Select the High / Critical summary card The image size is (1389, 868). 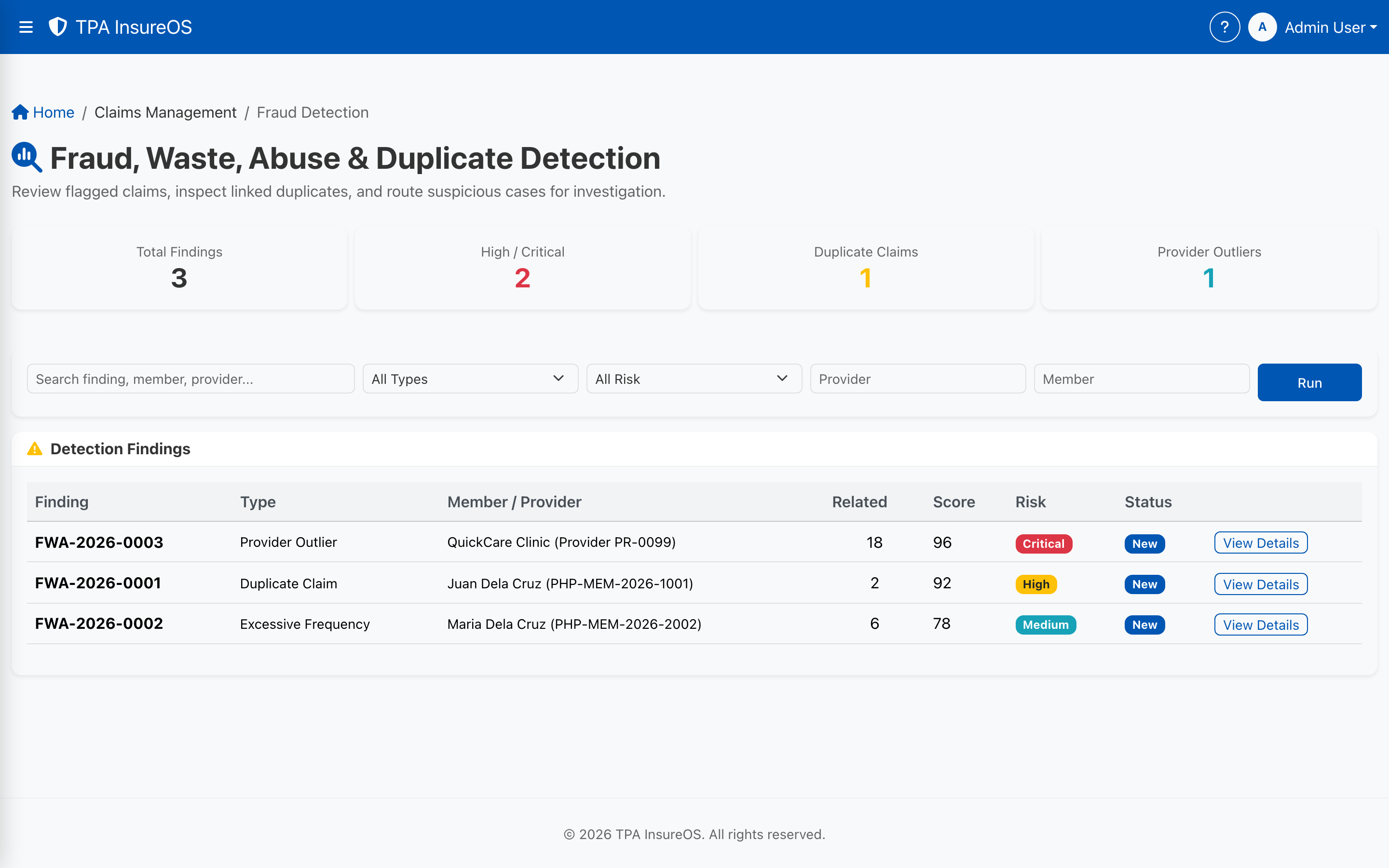click(x=522, y=268)
